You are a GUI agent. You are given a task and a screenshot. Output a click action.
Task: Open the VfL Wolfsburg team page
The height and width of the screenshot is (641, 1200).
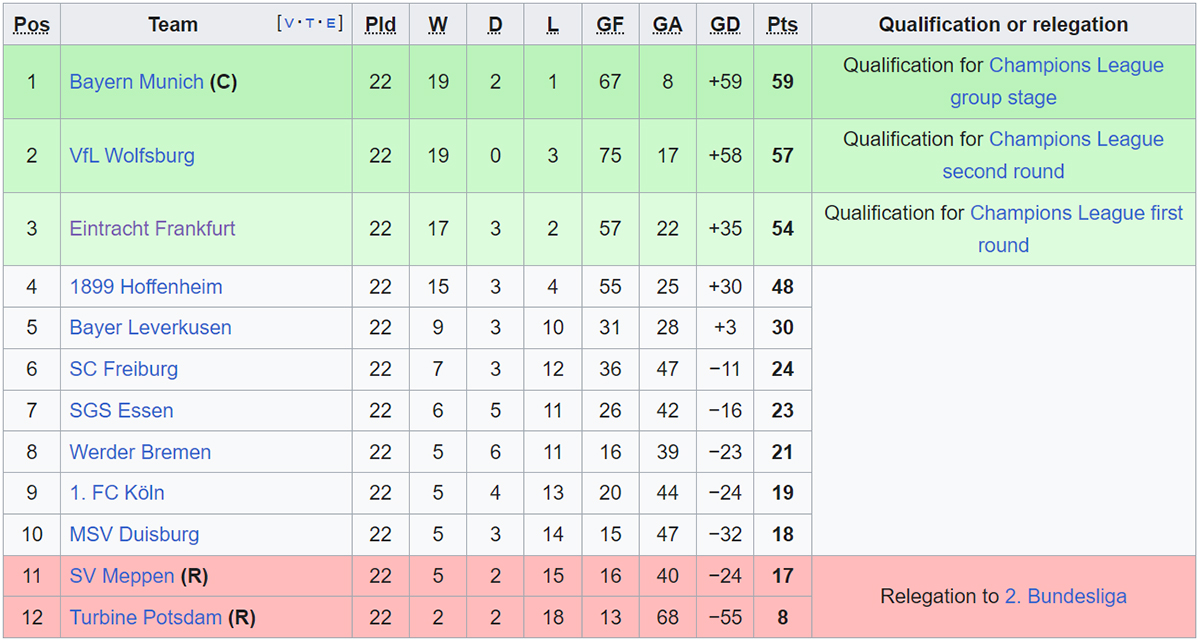point(132,155)
